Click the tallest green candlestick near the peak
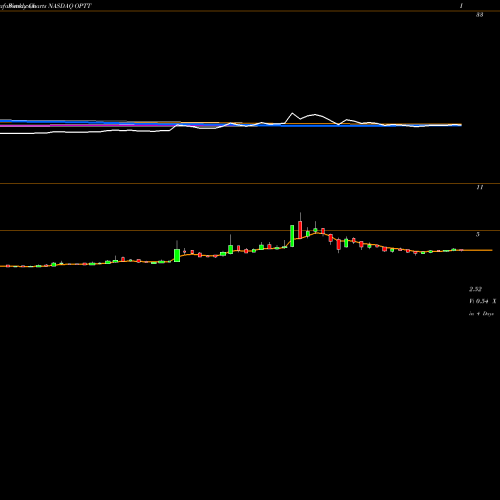500x500 pixels. pyautogui.click(x=292, y=236)
